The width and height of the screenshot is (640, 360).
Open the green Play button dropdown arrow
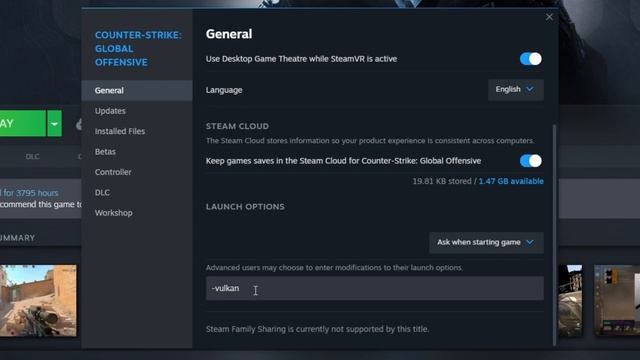pos(54,123)
